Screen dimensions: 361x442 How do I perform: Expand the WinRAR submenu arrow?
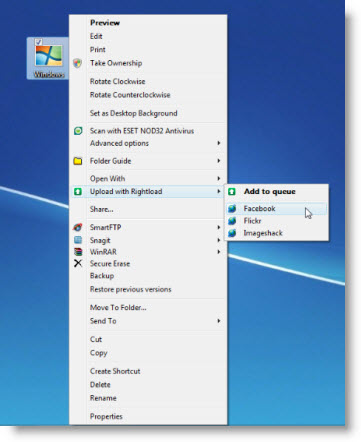tap(219, 252)
